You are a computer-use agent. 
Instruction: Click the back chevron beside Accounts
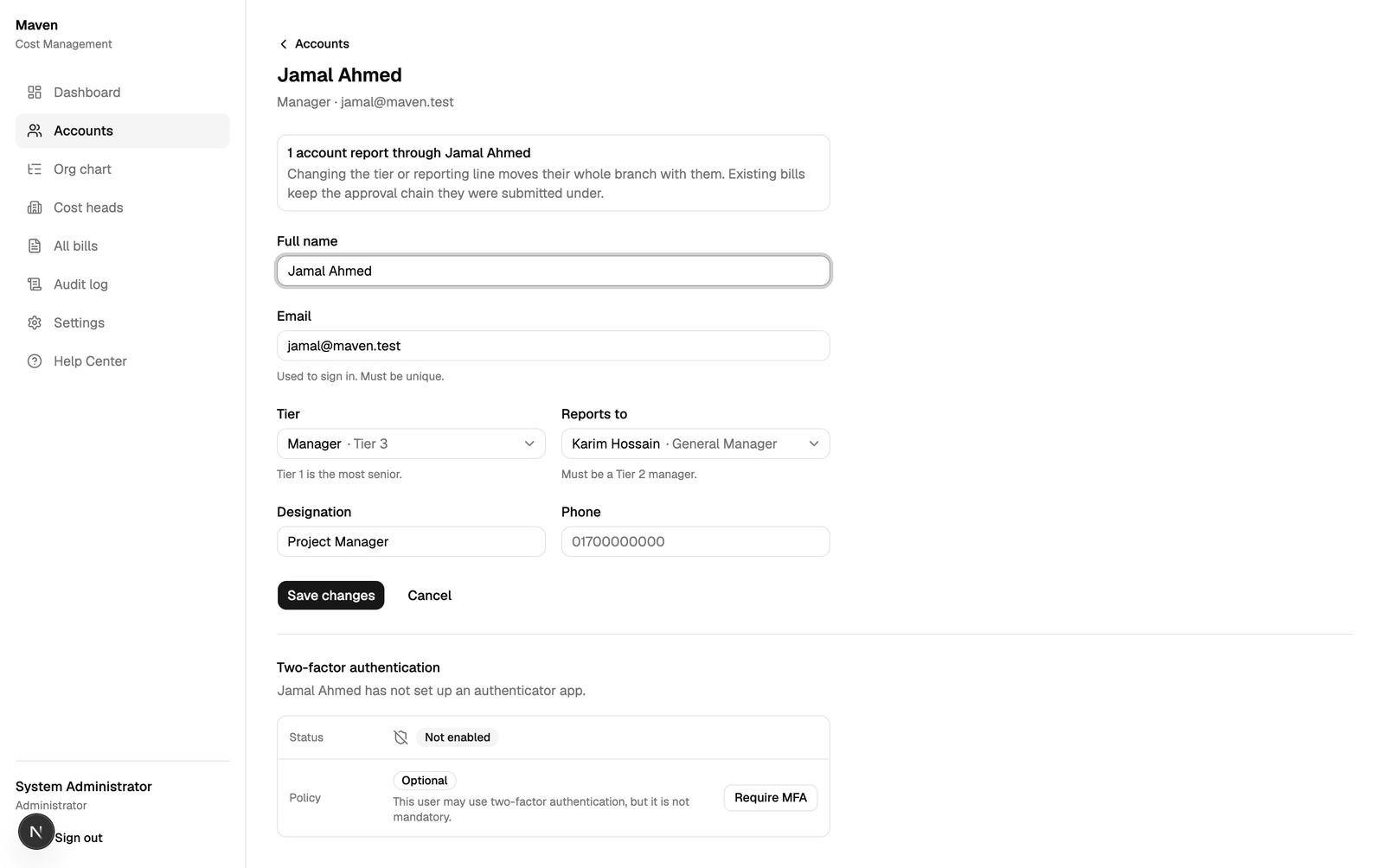coord(283,44)
